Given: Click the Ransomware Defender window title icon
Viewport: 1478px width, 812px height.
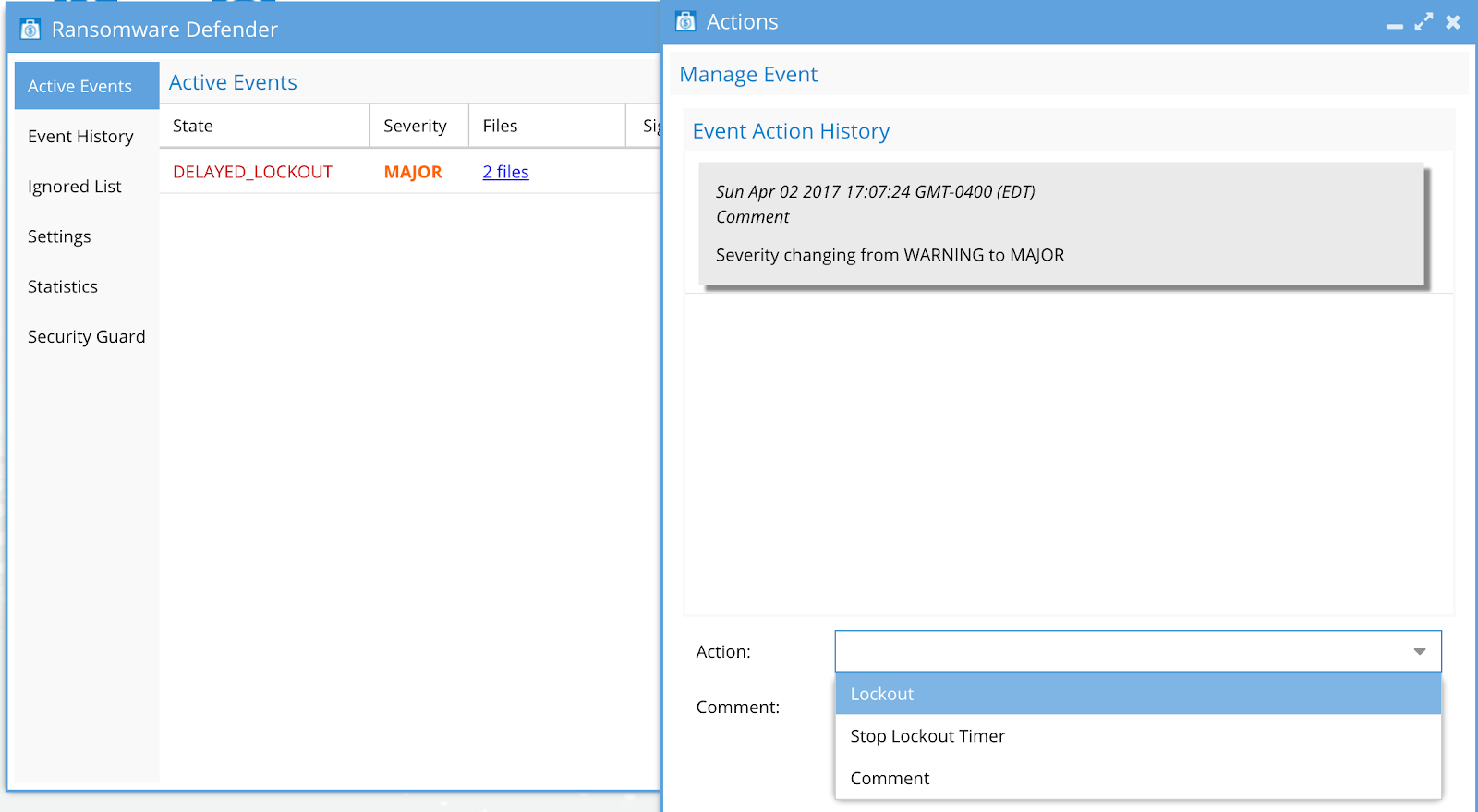Looking at the screenshot, I should pos(30,30).
